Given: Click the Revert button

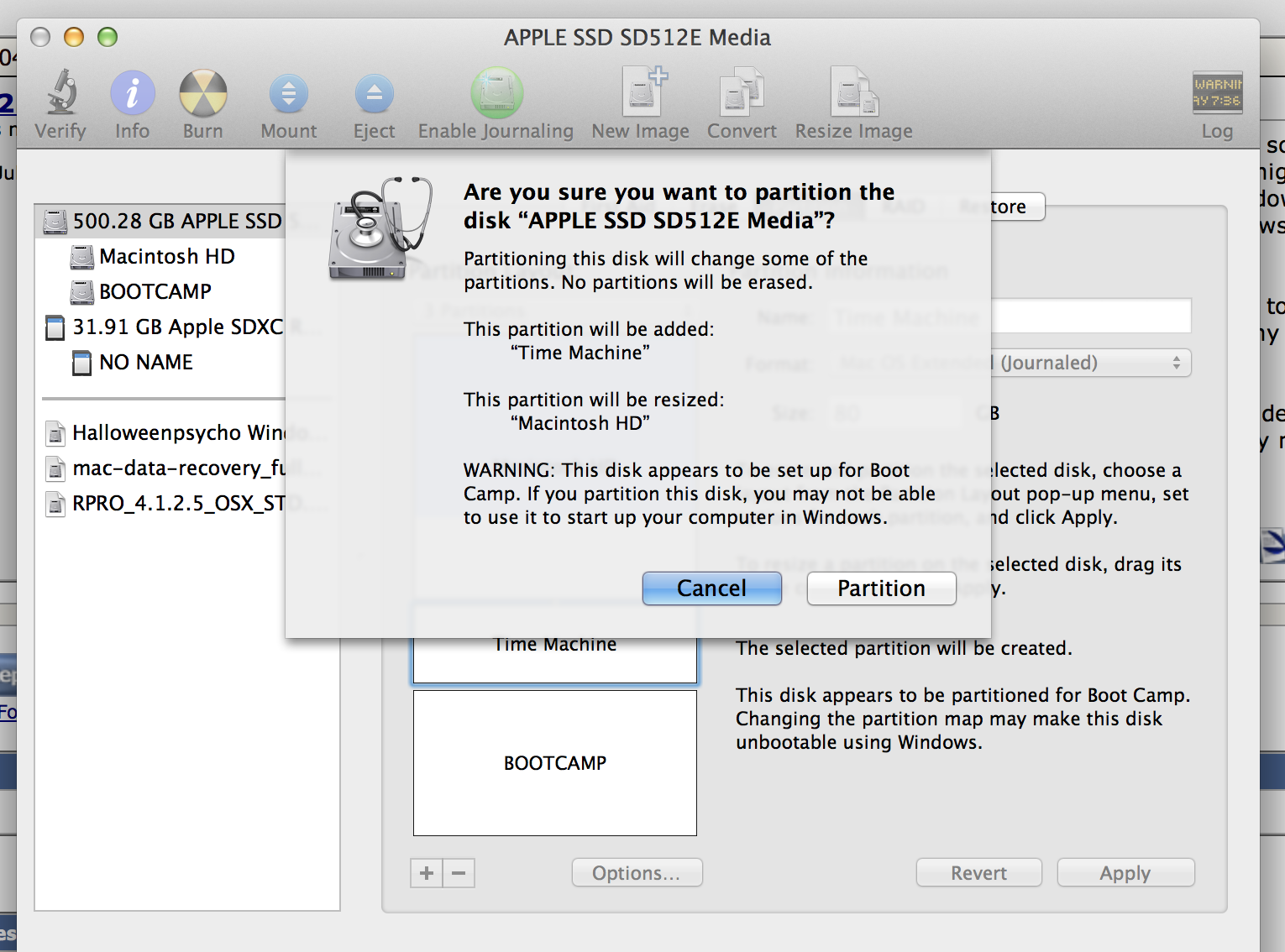Looking at the screenshot, I should click(979, 873).
